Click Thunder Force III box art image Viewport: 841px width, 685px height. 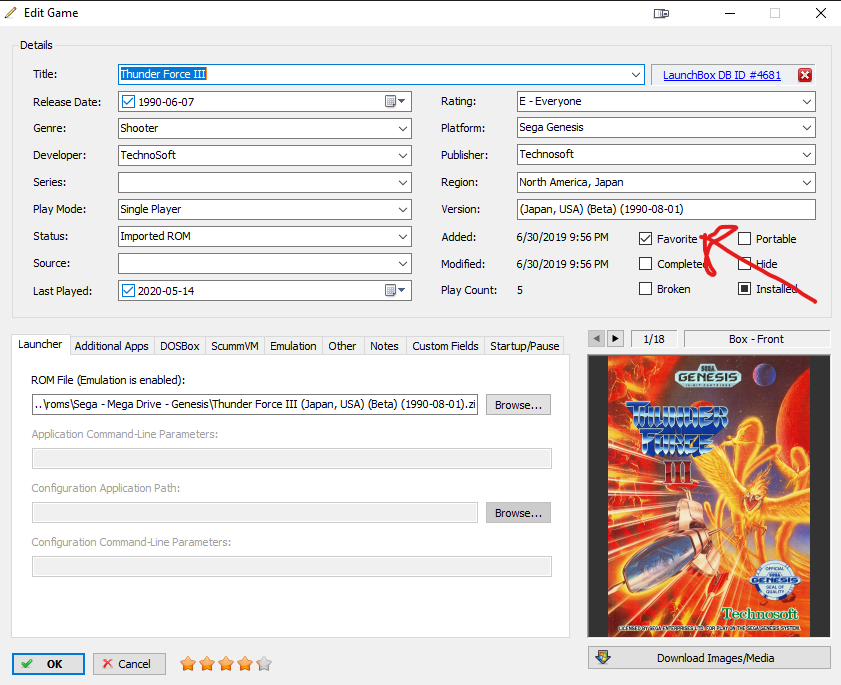pyautogui.click(x=709, y=496)
